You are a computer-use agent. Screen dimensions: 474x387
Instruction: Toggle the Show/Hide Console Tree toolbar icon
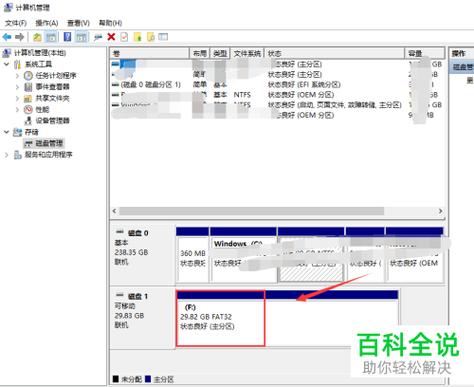tap(51, 37)
